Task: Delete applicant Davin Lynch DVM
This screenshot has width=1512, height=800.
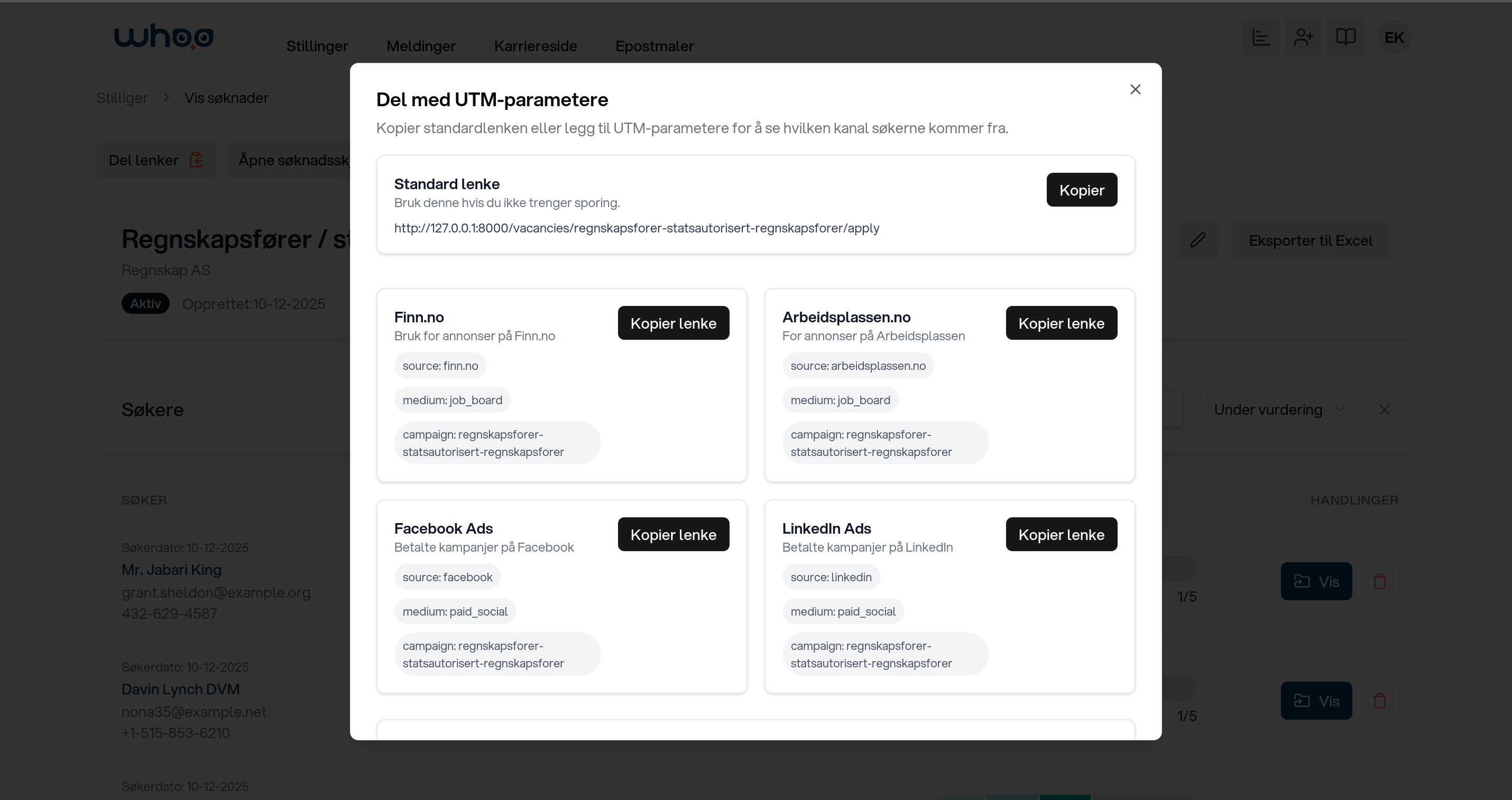Action: 1379,700
